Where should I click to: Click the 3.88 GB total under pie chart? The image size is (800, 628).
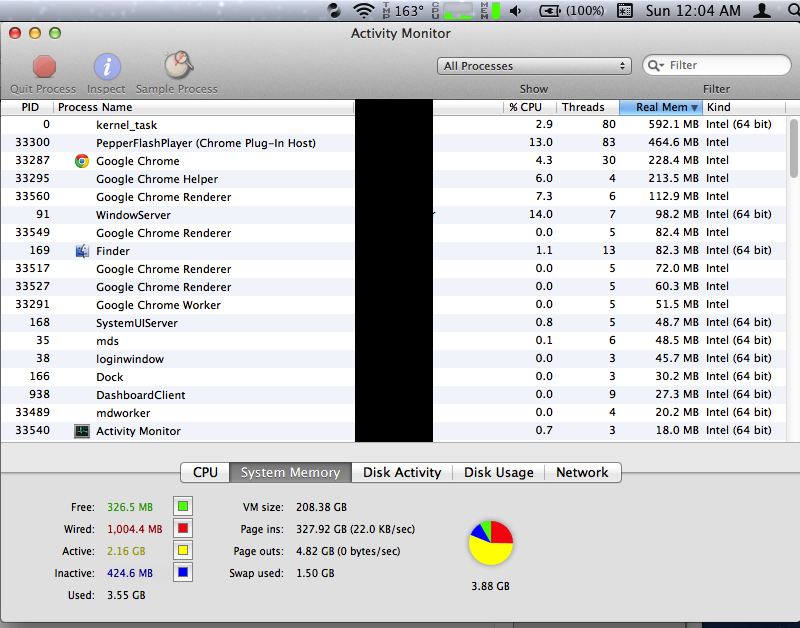tap(490, 586)
